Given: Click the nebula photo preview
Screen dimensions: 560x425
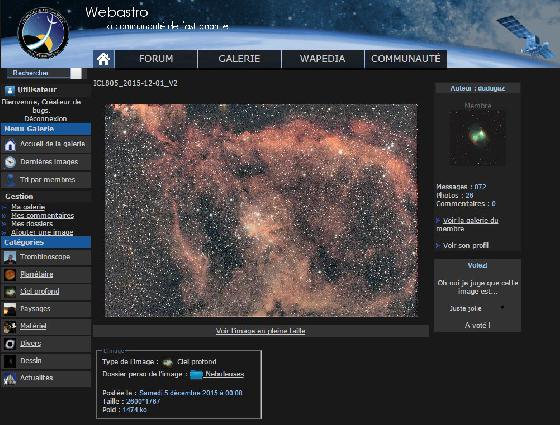Looking at the screenshot, I should [x=261, y=210].
